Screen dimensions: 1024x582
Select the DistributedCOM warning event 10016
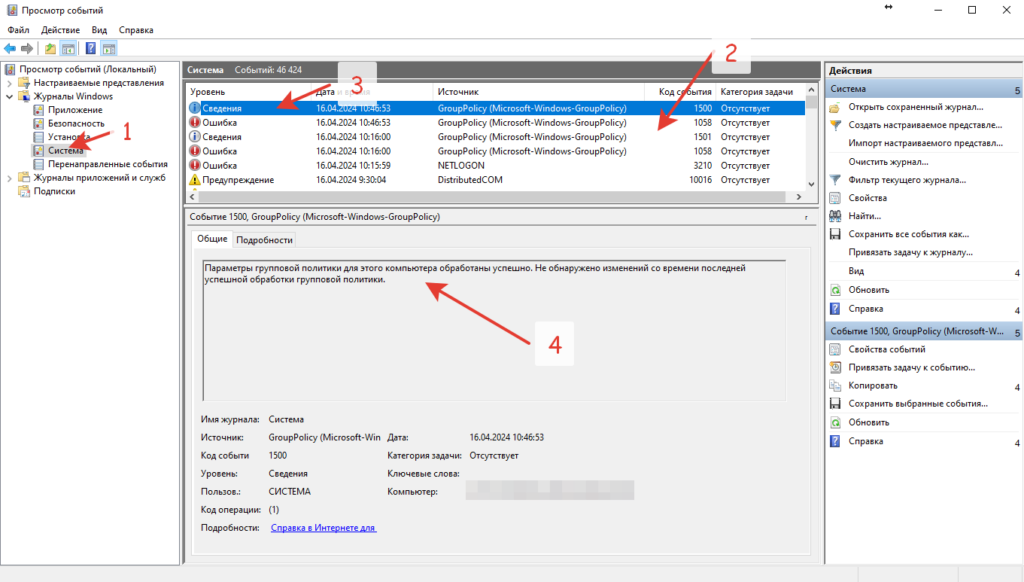496,180
